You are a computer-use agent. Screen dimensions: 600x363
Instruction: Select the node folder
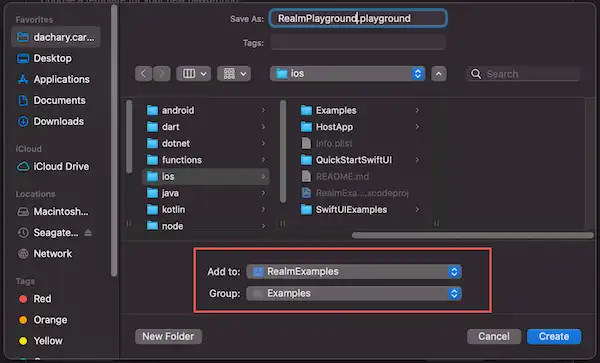(206, 226)
